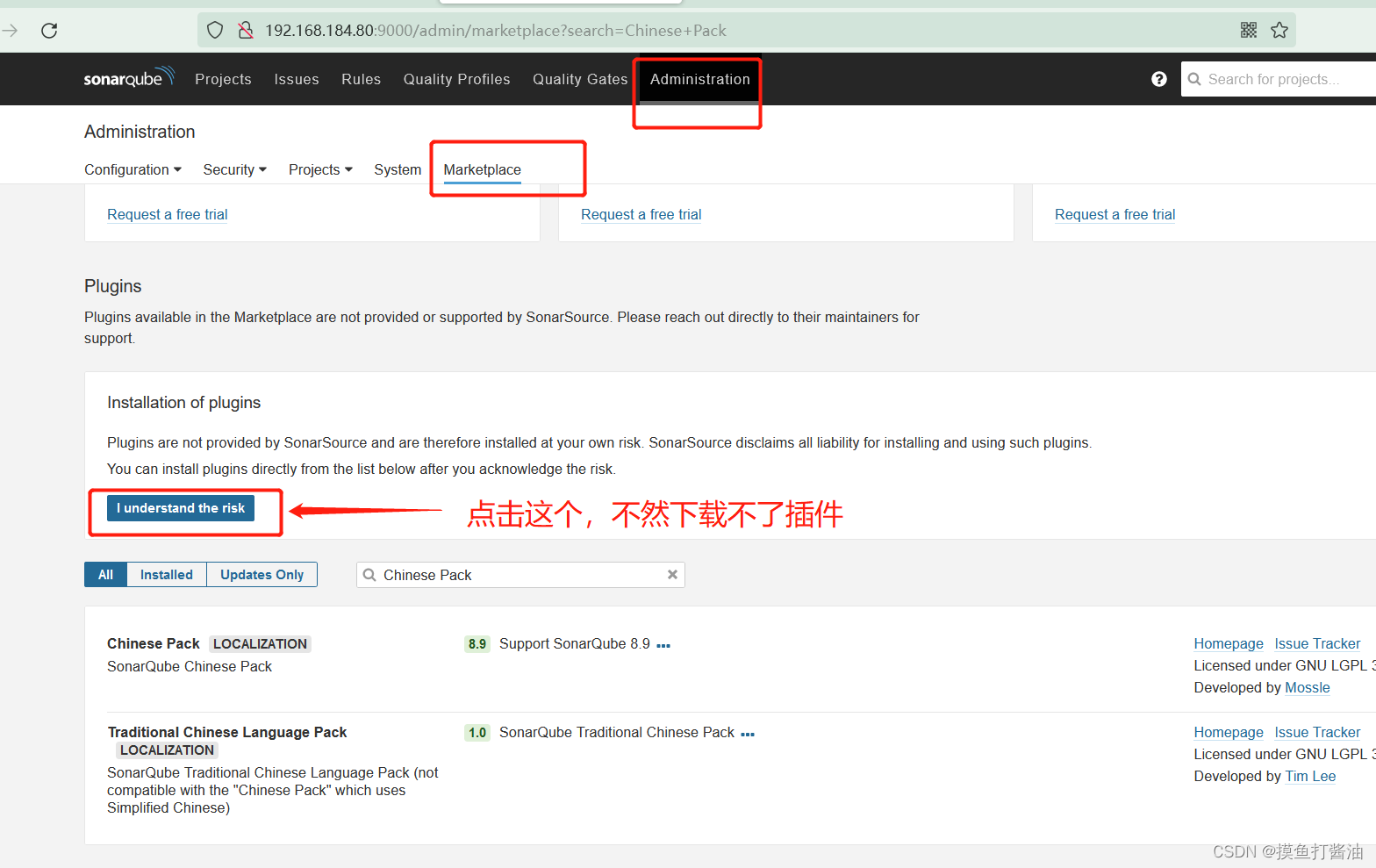Viewport: 1376px width, 868px height.
Task: Click LOCALIZATION tag under Traditional Chinese Language Pack
Action: click(x=167, y=750)
